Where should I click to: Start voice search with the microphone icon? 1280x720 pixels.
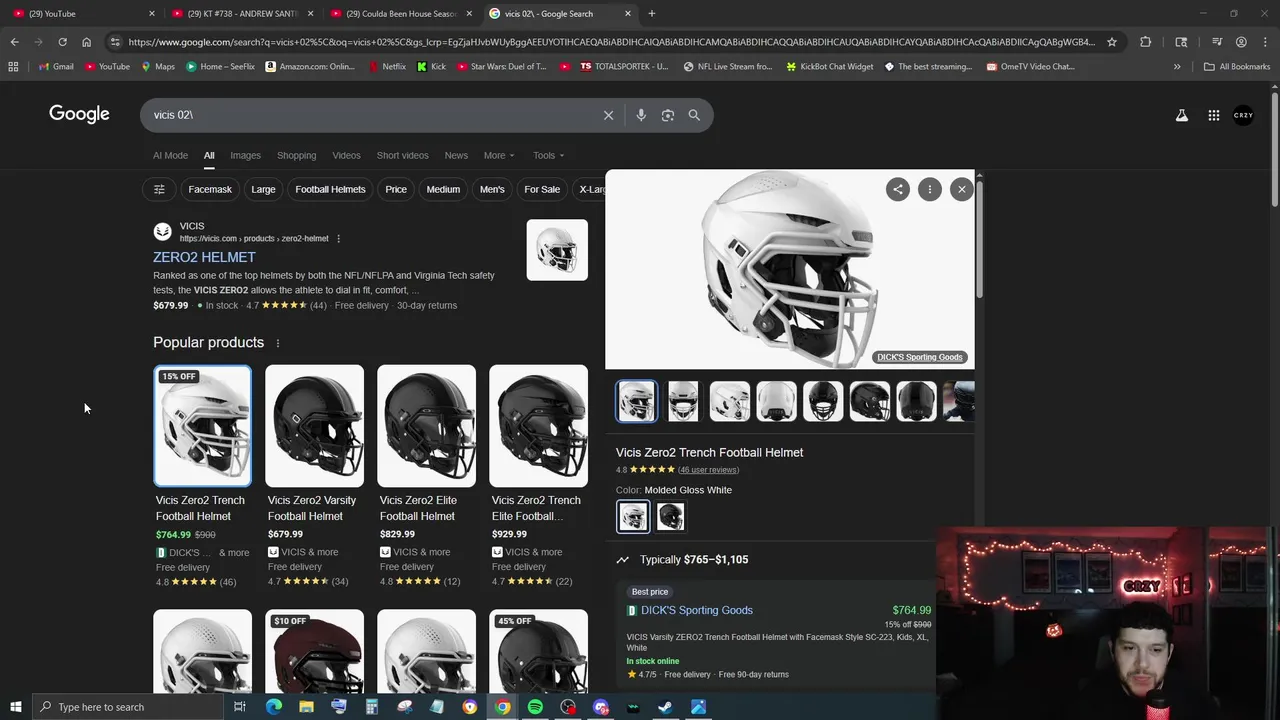click(641, 115)
